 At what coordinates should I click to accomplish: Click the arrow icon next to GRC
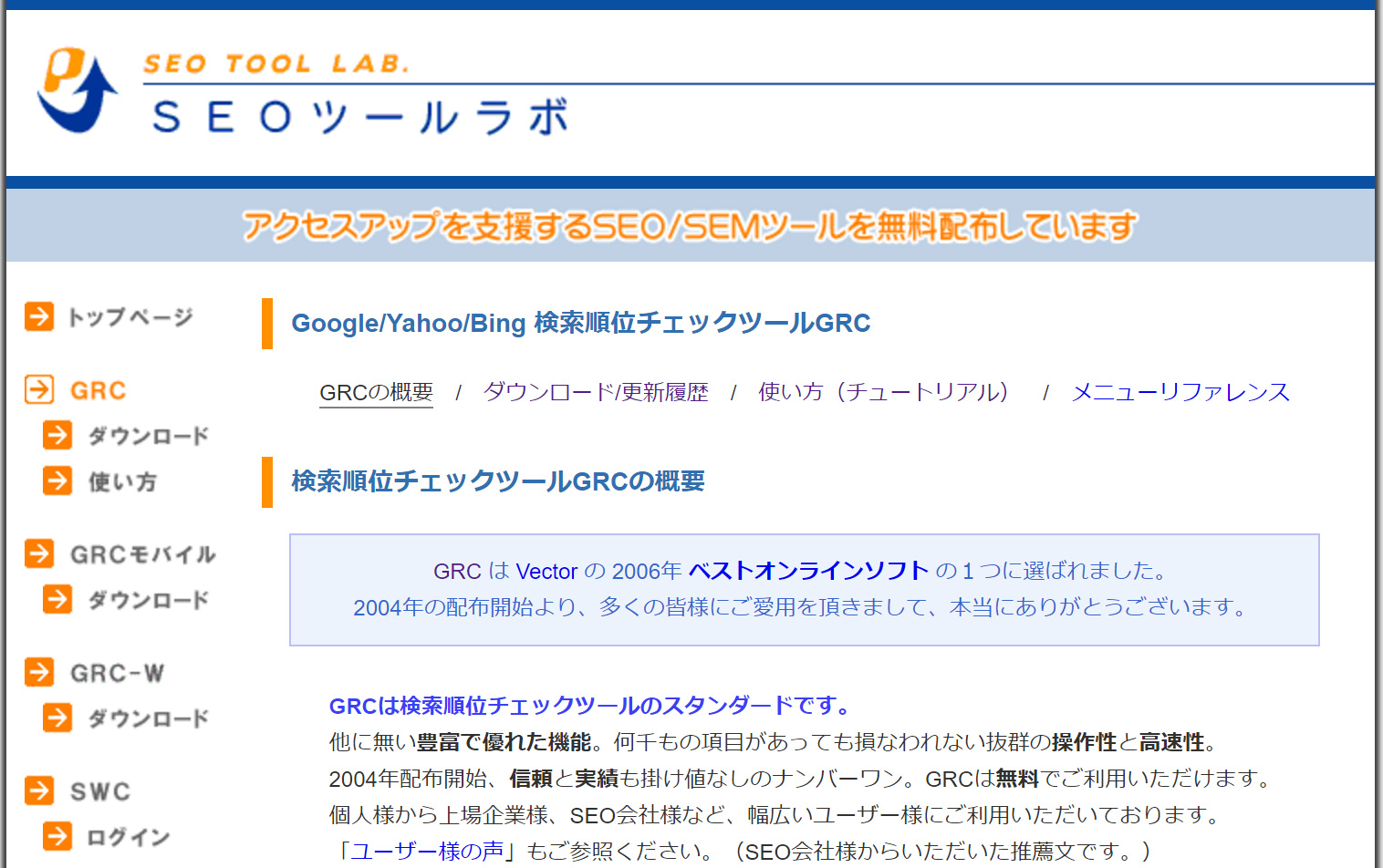pyautogui.click(x=39, y=389)
